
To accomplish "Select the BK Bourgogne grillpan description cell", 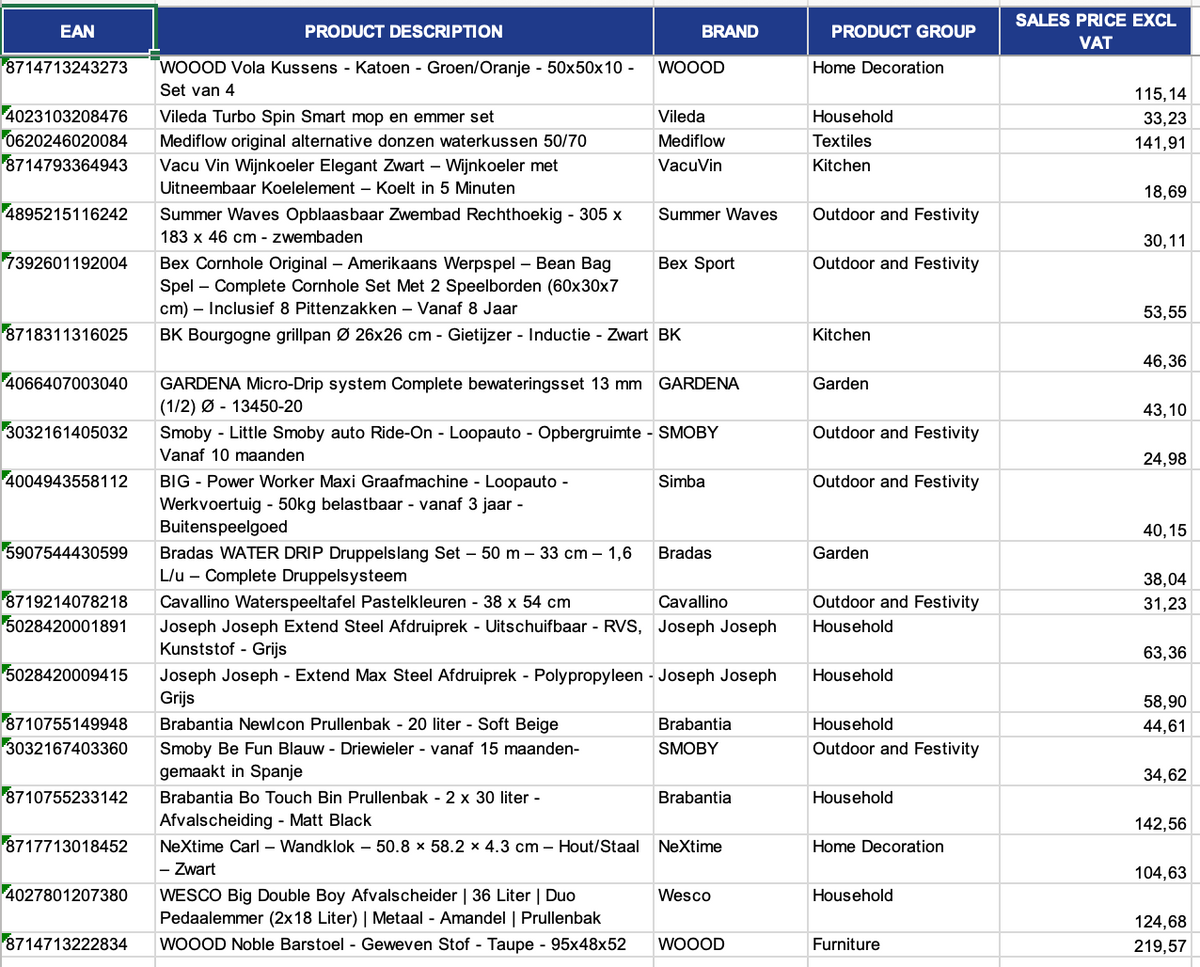I will [x=404, y=347].
